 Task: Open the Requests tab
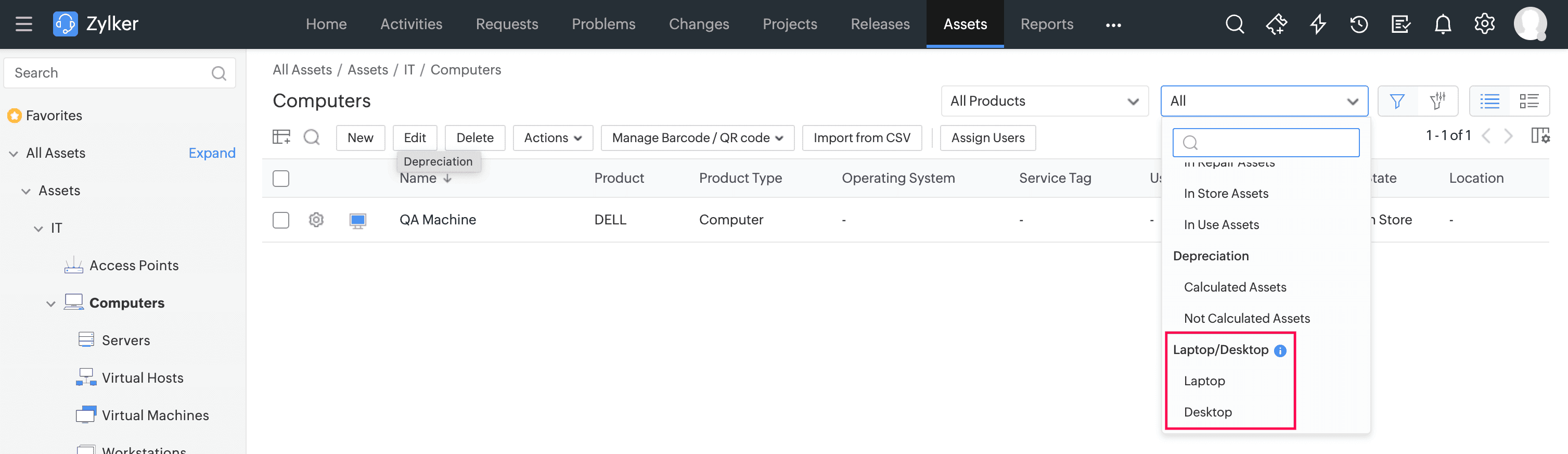[506, 24]
